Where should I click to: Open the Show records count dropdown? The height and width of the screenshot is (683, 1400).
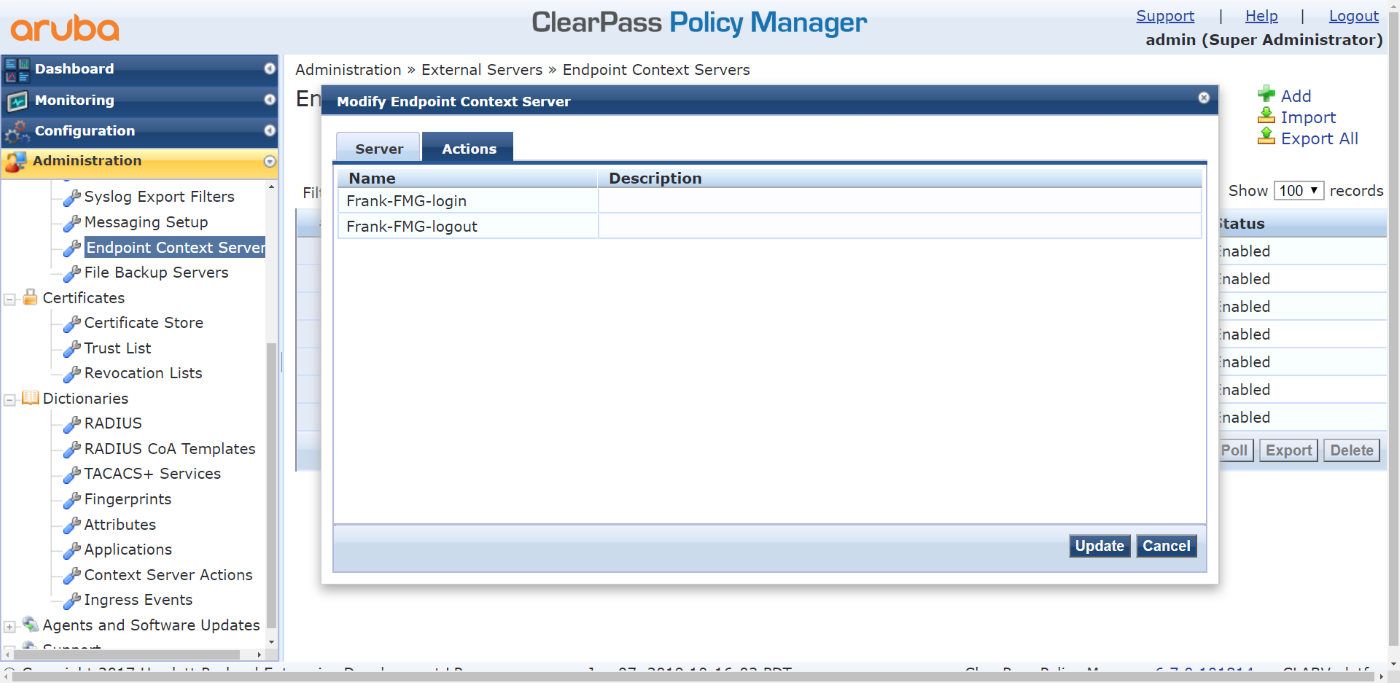point(1299,190)
